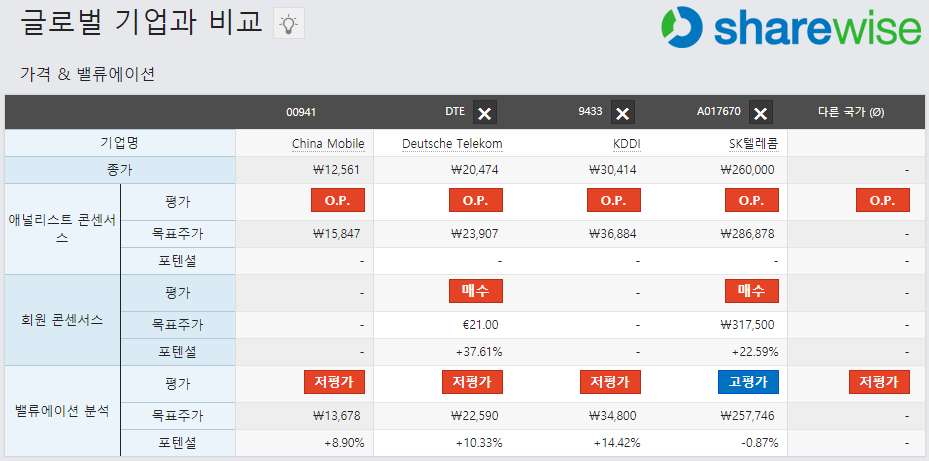The height and width of the screenshot is (461, 929).
Task: Click the sharewise logo
Action: [x=792, y=26]
